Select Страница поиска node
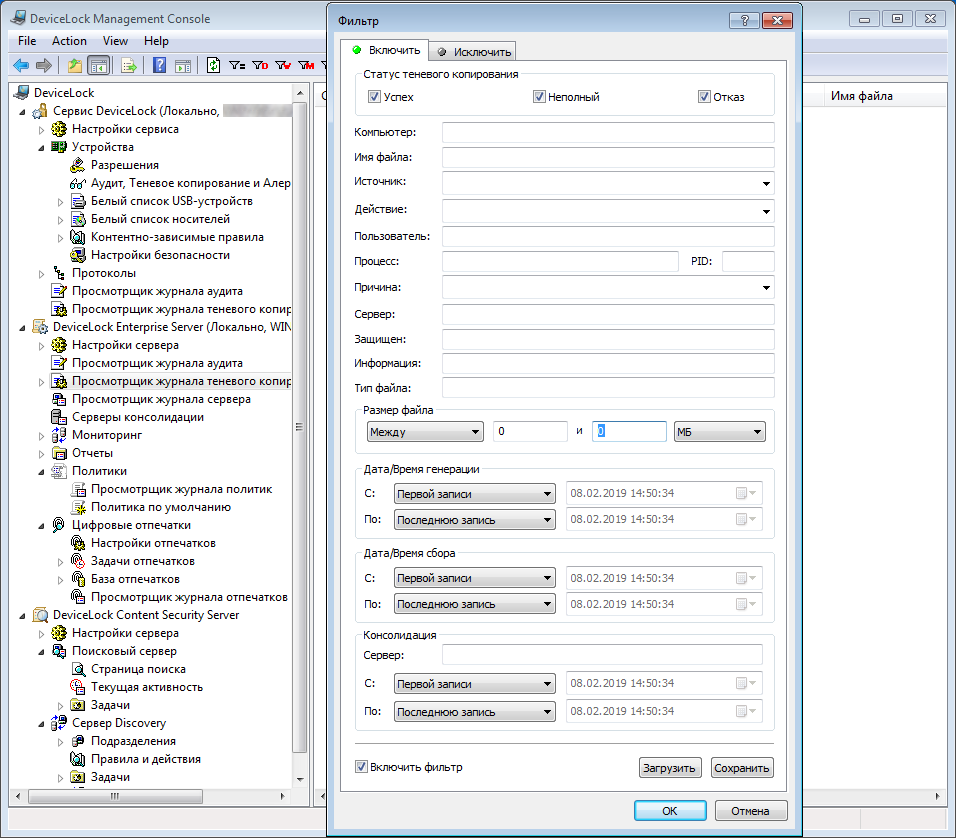The width and height of the screenshot is (956, 838). [138, 669]
